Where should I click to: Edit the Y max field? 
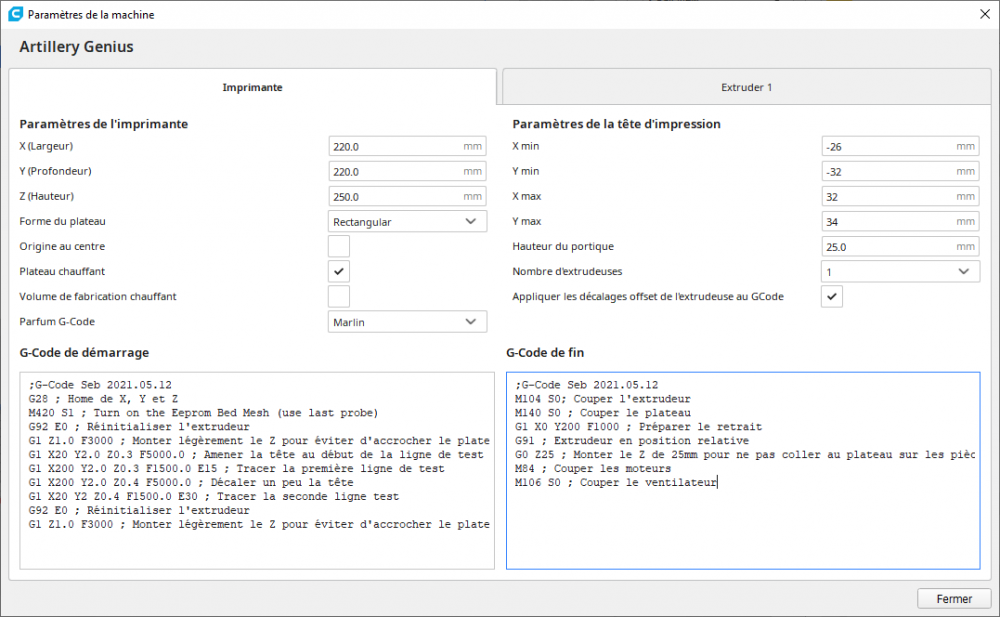900,221
